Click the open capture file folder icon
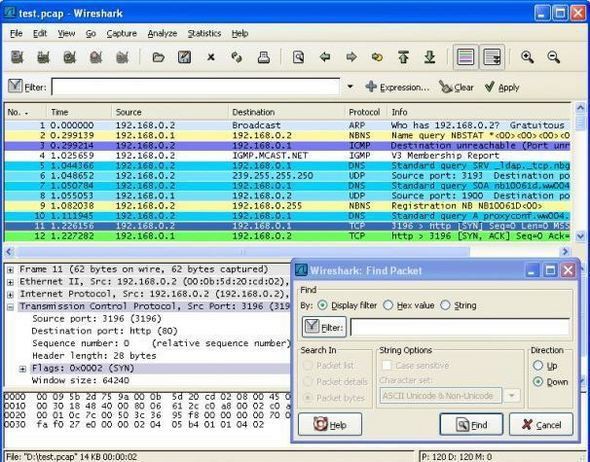 [158, 57]
